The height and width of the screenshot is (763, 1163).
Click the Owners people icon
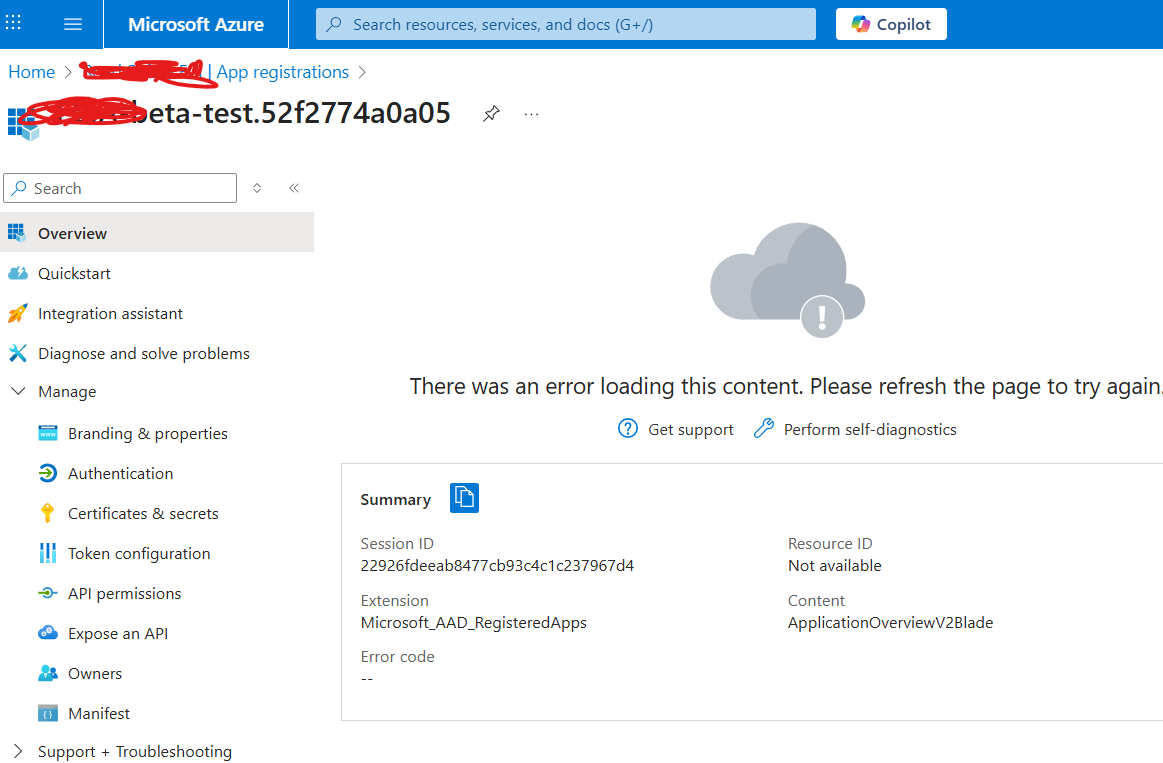click(47, 673)
